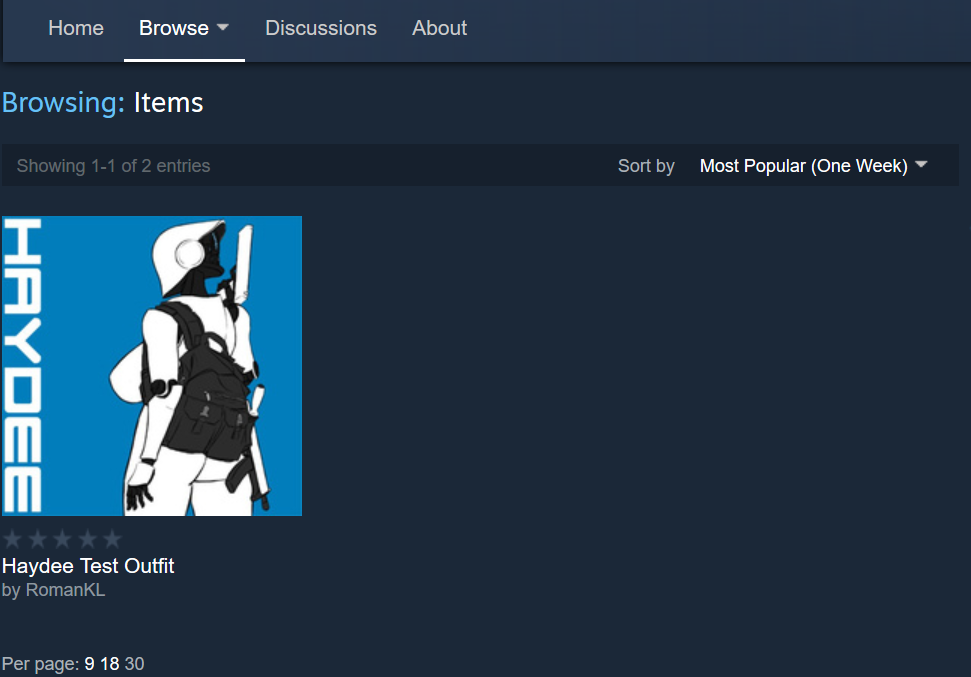
Task: Go to the Home tab
Action: click(x=76, y=28)
